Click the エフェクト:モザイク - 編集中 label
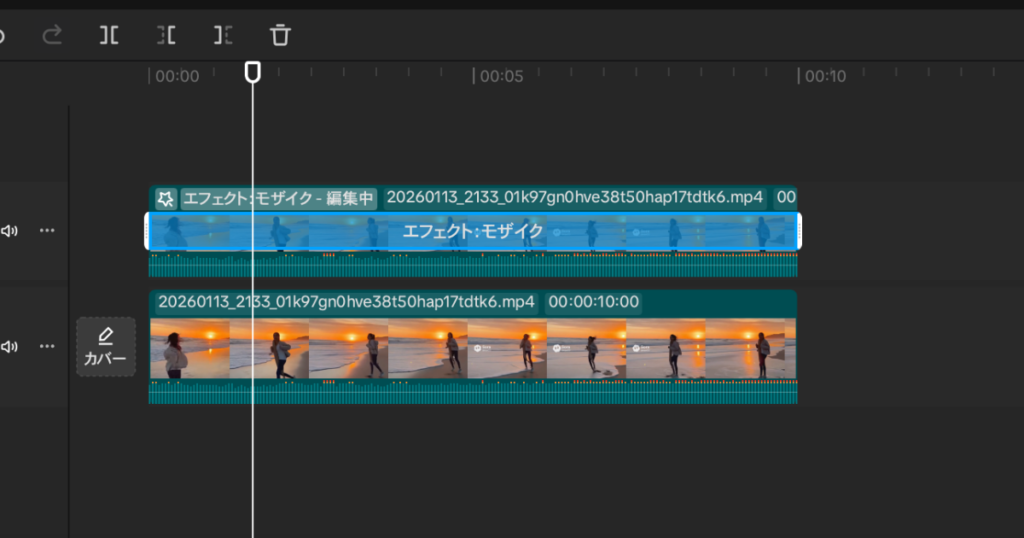This screenshot has height=538, width=1024. (x=278, y=198)
